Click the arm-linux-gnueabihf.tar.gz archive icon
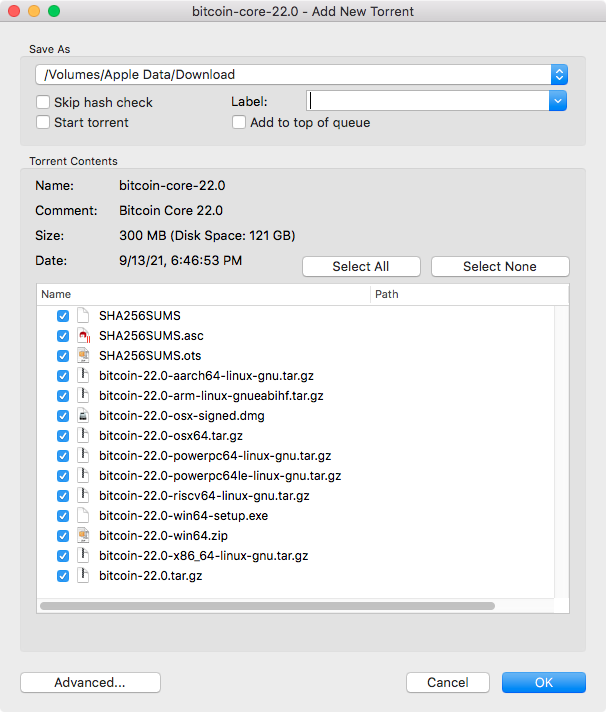Image resolution: width=606 pixels, height=712 pixels. click(83, 396)
